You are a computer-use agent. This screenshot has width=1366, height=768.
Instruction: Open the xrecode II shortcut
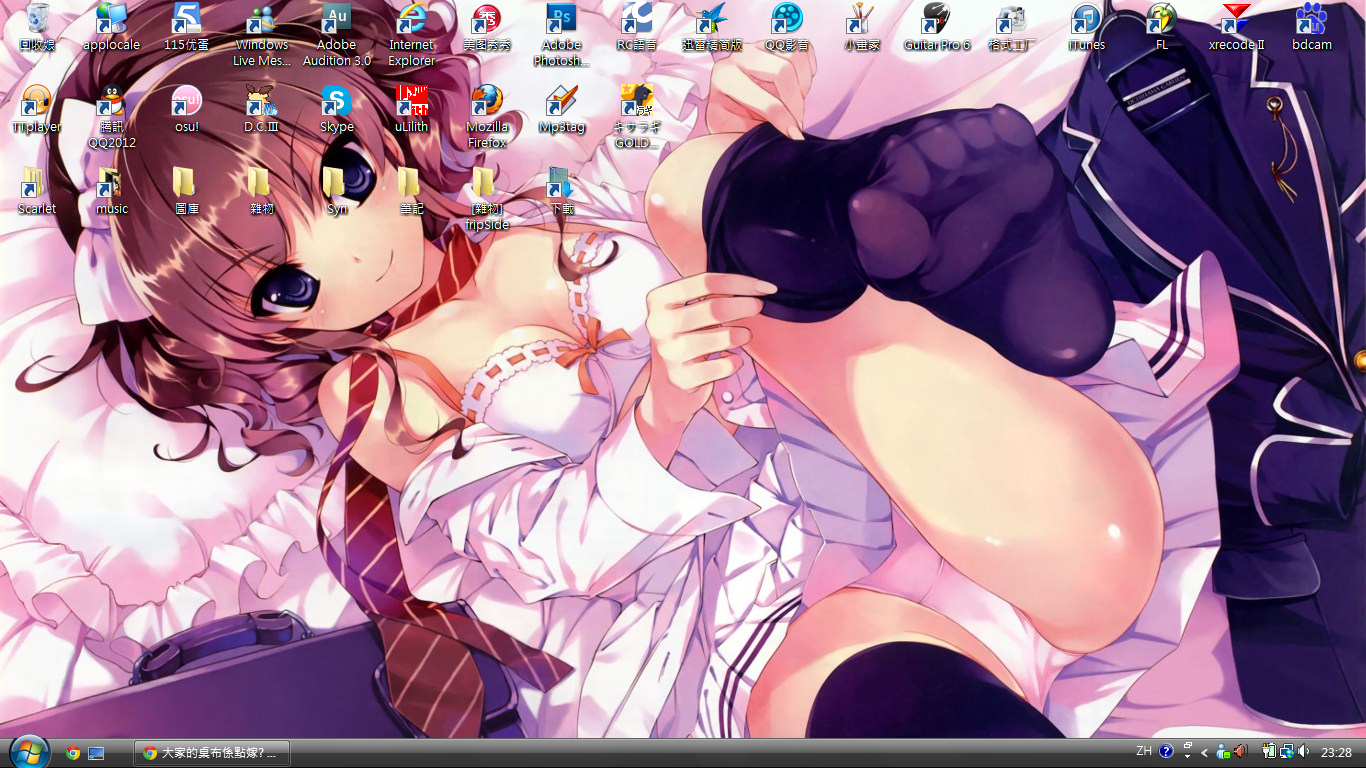[1237, 27]
